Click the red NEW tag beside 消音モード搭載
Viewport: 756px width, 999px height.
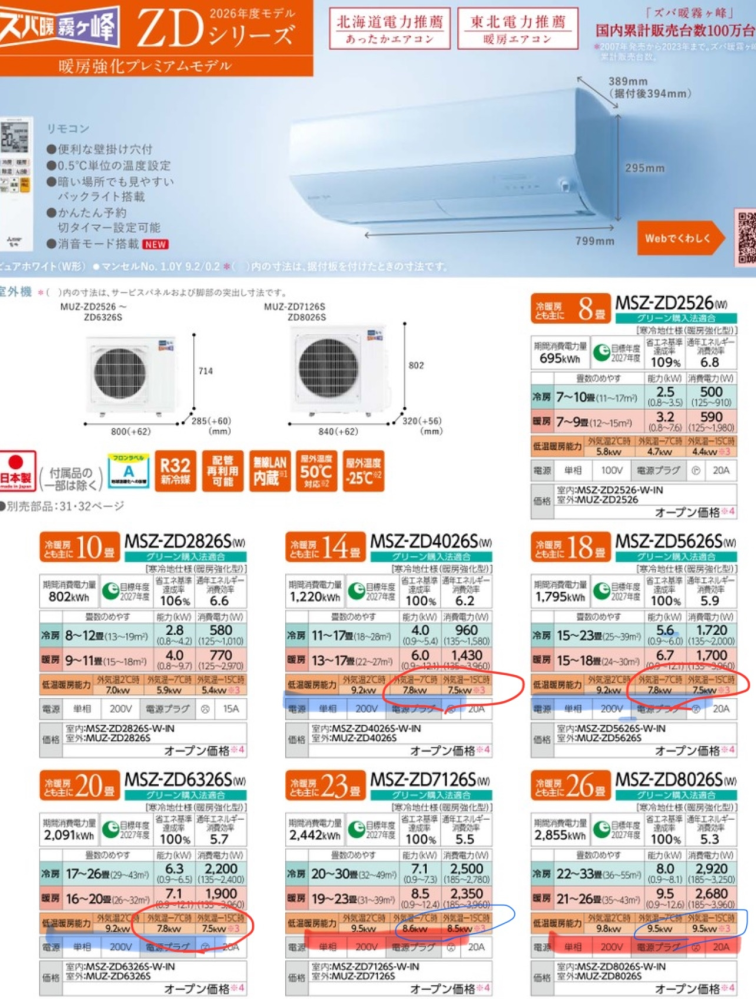pos(155,244)
